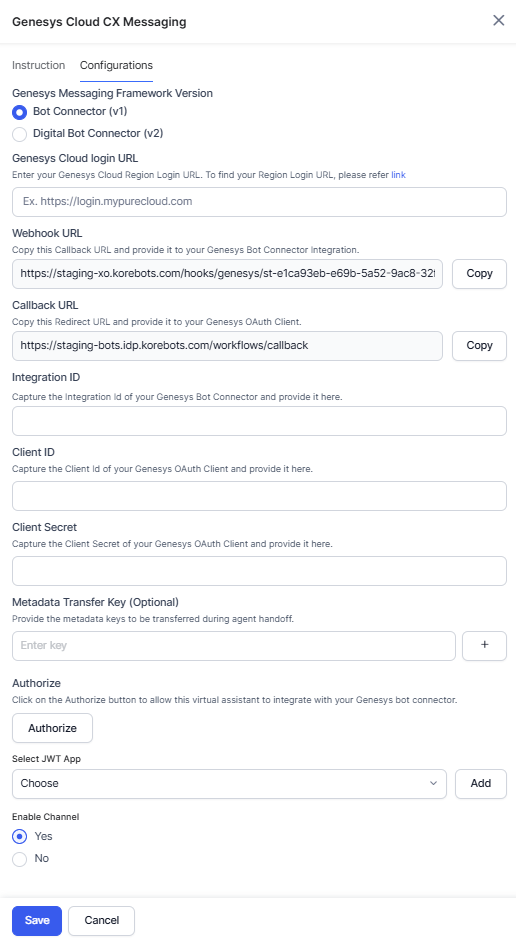Add a new JWT App
The image size is (516, 941).
[x=481, y=784]
